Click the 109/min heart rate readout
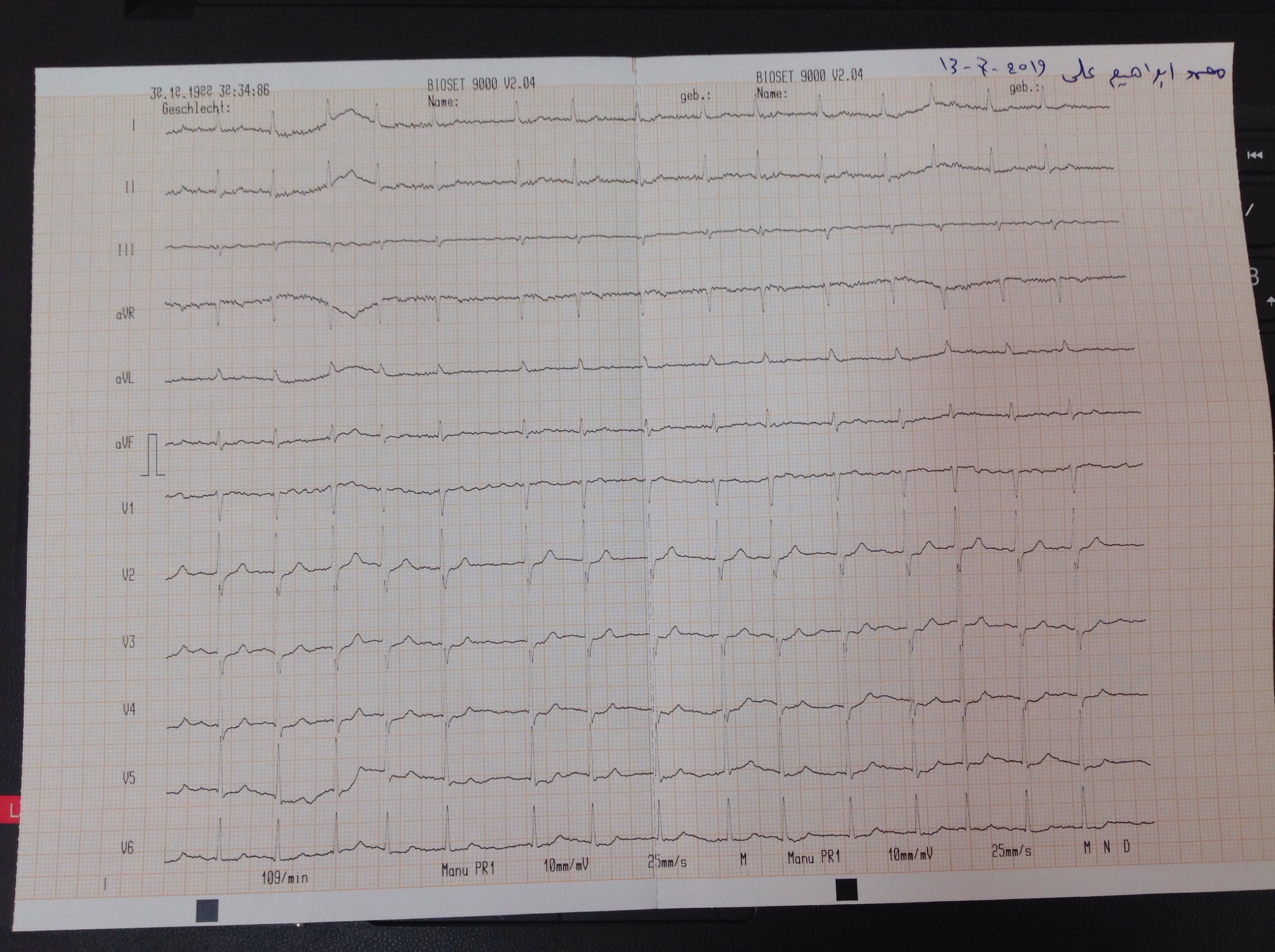This screenshot has height=952, width=1275. coord(284,878)
